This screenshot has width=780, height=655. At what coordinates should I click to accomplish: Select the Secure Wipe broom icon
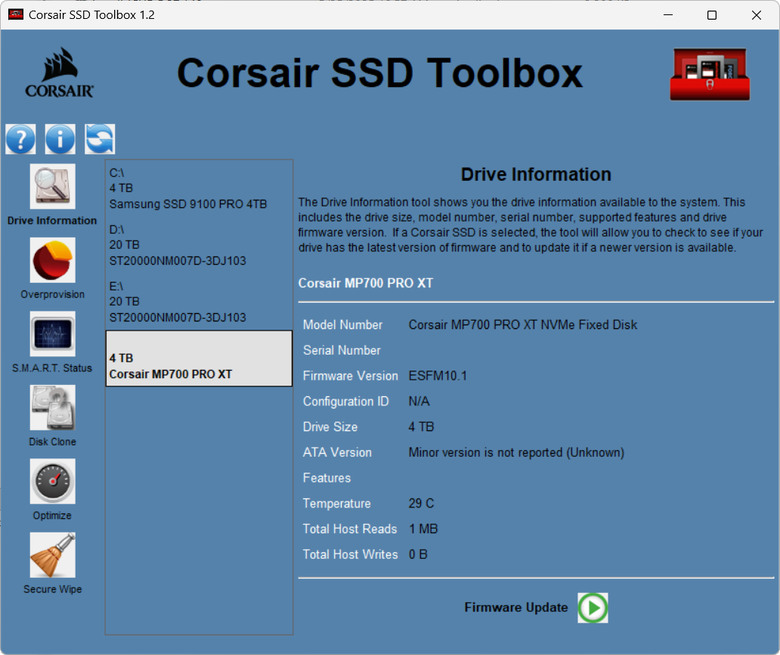pos(53,555)
